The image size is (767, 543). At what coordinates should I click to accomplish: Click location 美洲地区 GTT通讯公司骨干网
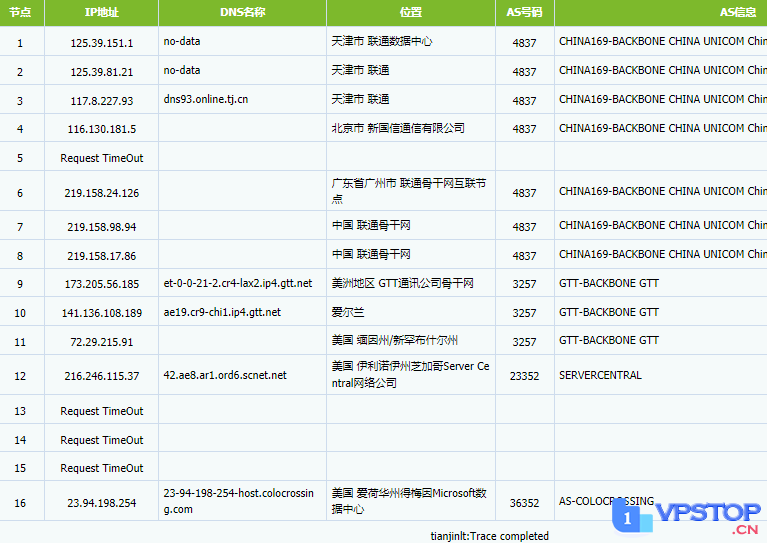[403, 283]
